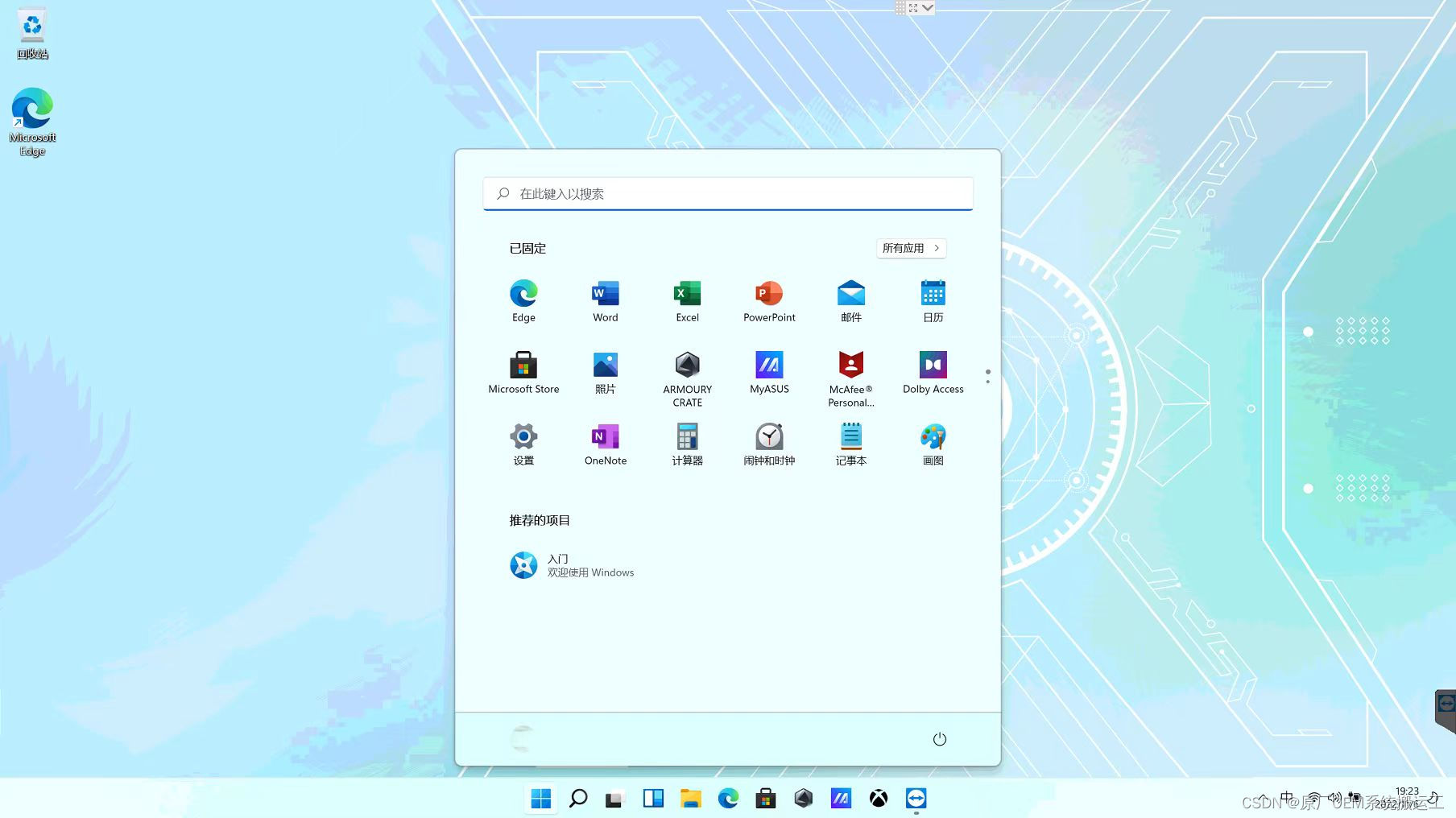Image resolution: width=1456 pixels, height=818 pixels.
Task: Click the battery tray icon
Action: [x=1355, y=798]
